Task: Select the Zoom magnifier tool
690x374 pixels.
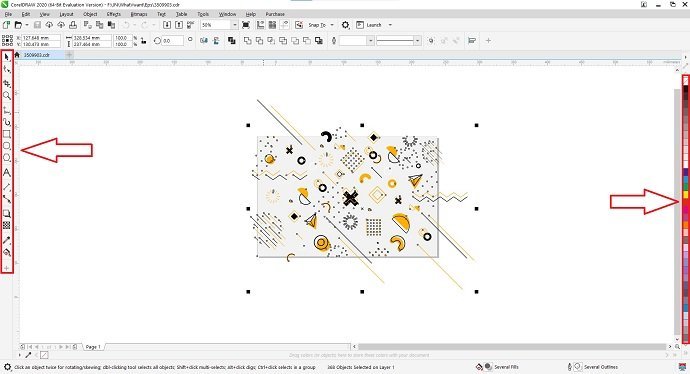Action: pos(7,95)
